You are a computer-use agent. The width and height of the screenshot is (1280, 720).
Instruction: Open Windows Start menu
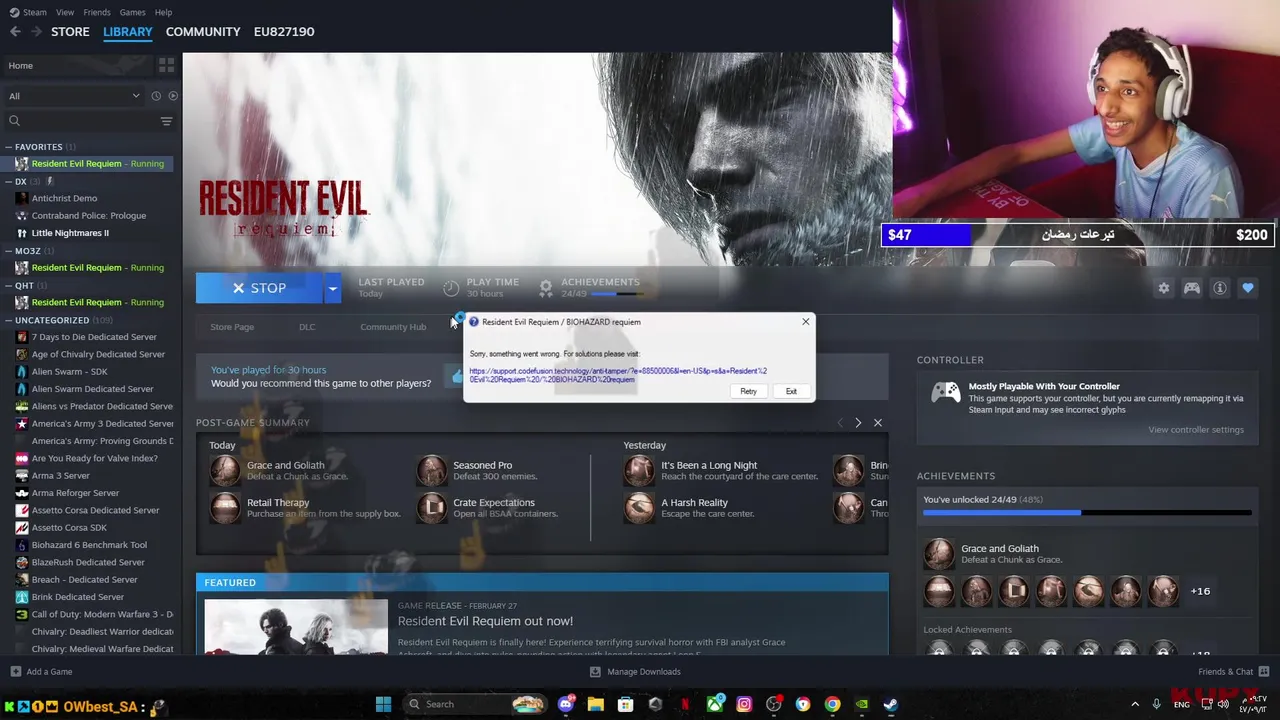coord(383,704)
